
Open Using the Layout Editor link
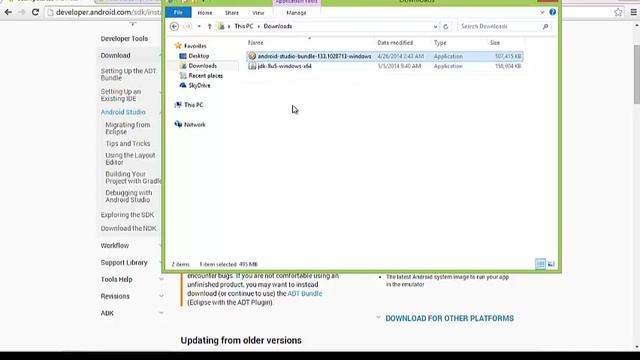pos(130,159)
